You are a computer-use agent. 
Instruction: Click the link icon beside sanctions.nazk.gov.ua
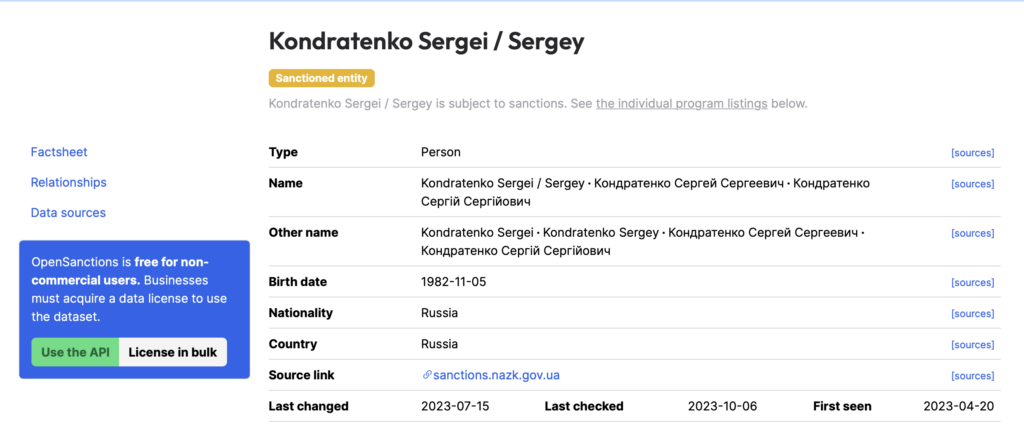point(427,375)
